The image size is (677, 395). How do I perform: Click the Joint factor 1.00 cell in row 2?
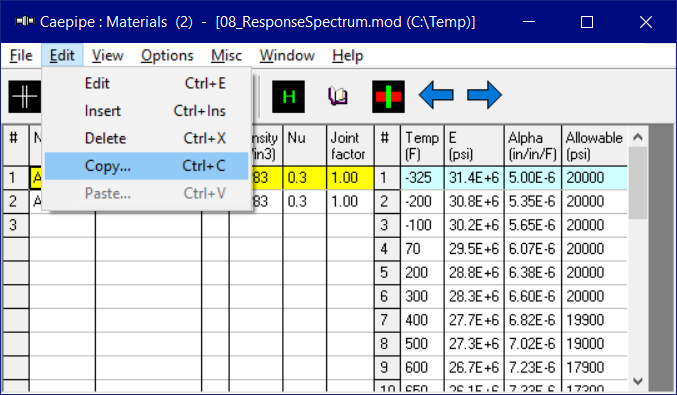350,202
